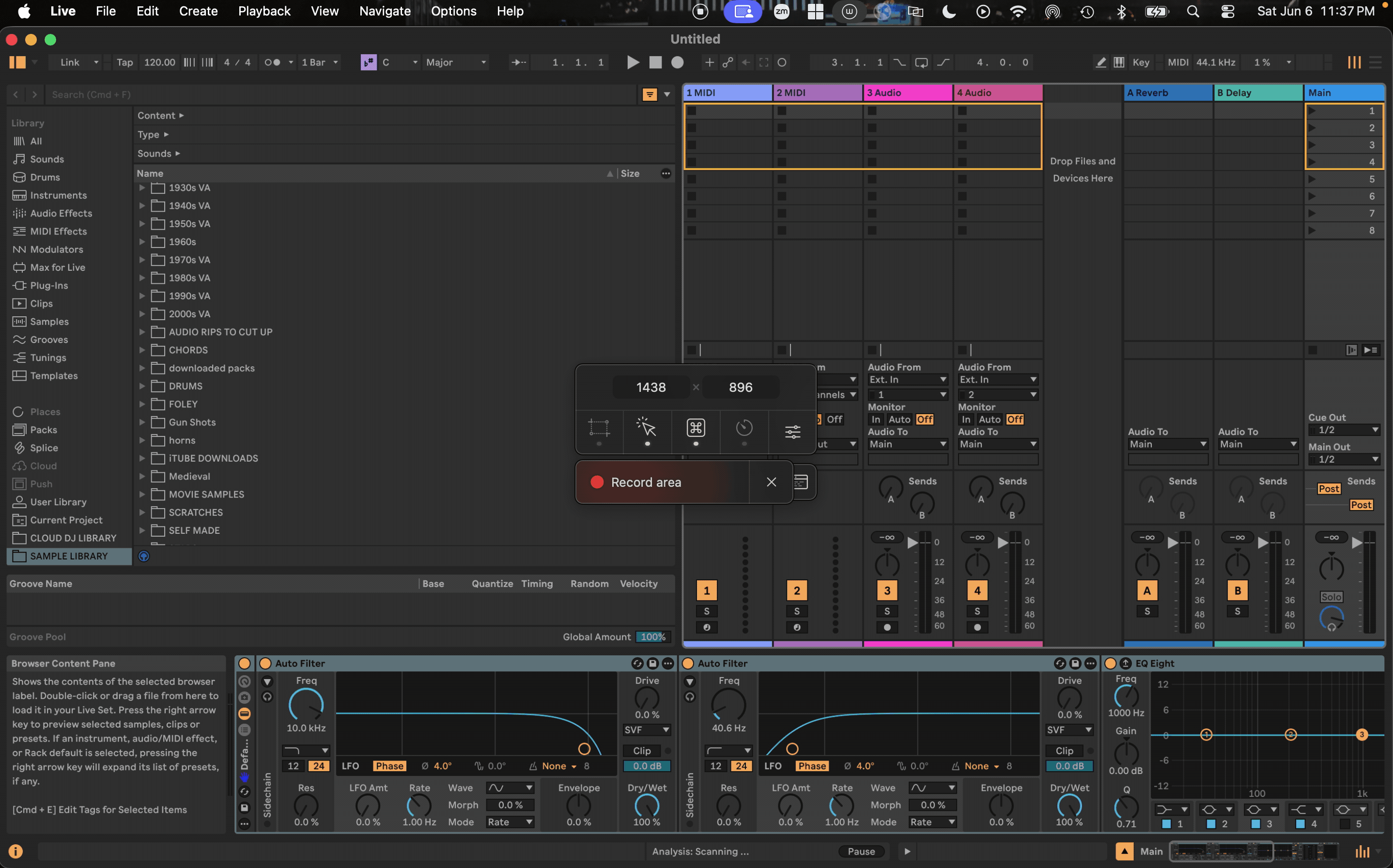Open the 1 Bar quantization dropdown
The width and height of the screenshot is (1393, 868).
(319, 62)
